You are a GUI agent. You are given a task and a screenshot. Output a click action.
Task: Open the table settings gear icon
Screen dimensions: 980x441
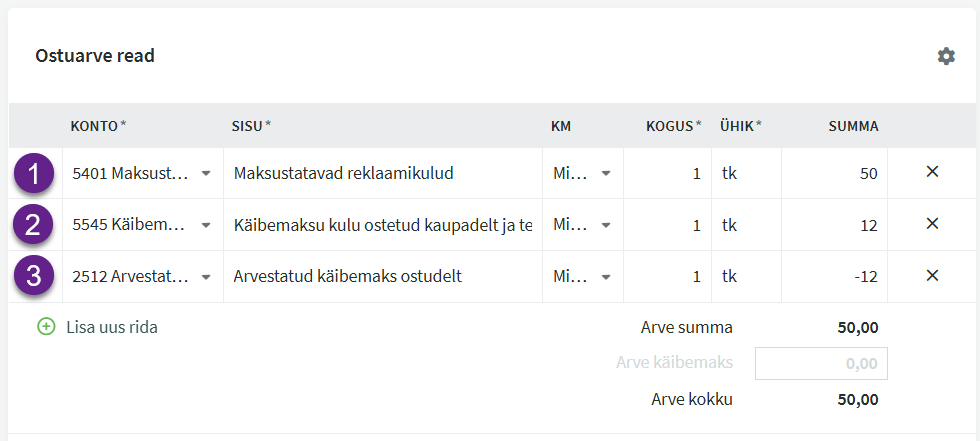pyautogui.click(x=946, y=56)
